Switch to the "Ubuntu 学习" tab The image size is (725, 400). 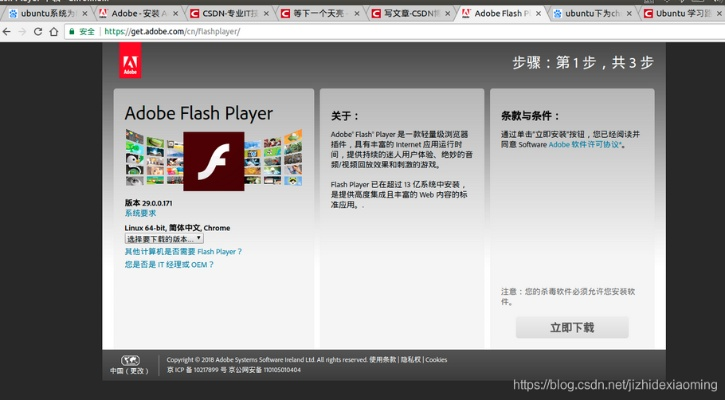682,14
